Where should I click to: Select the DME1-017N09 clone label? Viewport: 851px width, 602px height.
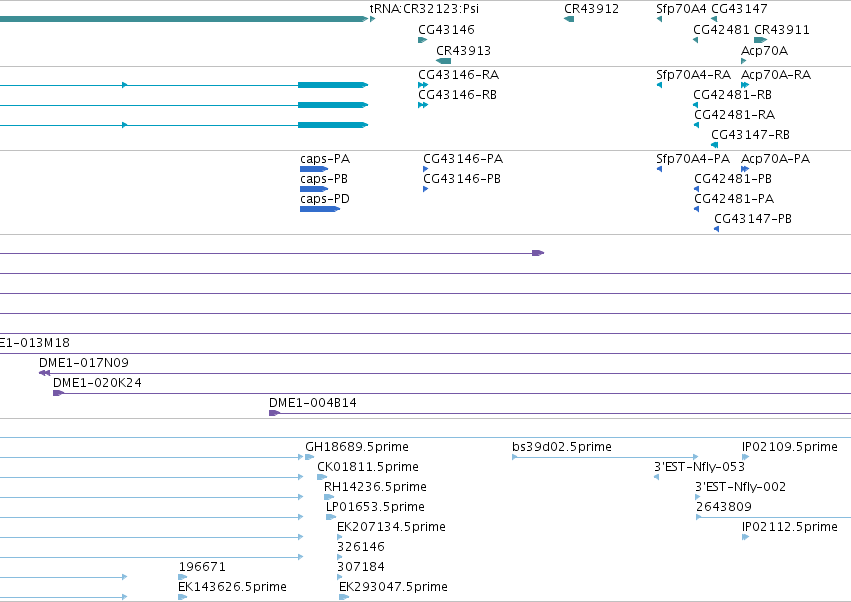84,363
